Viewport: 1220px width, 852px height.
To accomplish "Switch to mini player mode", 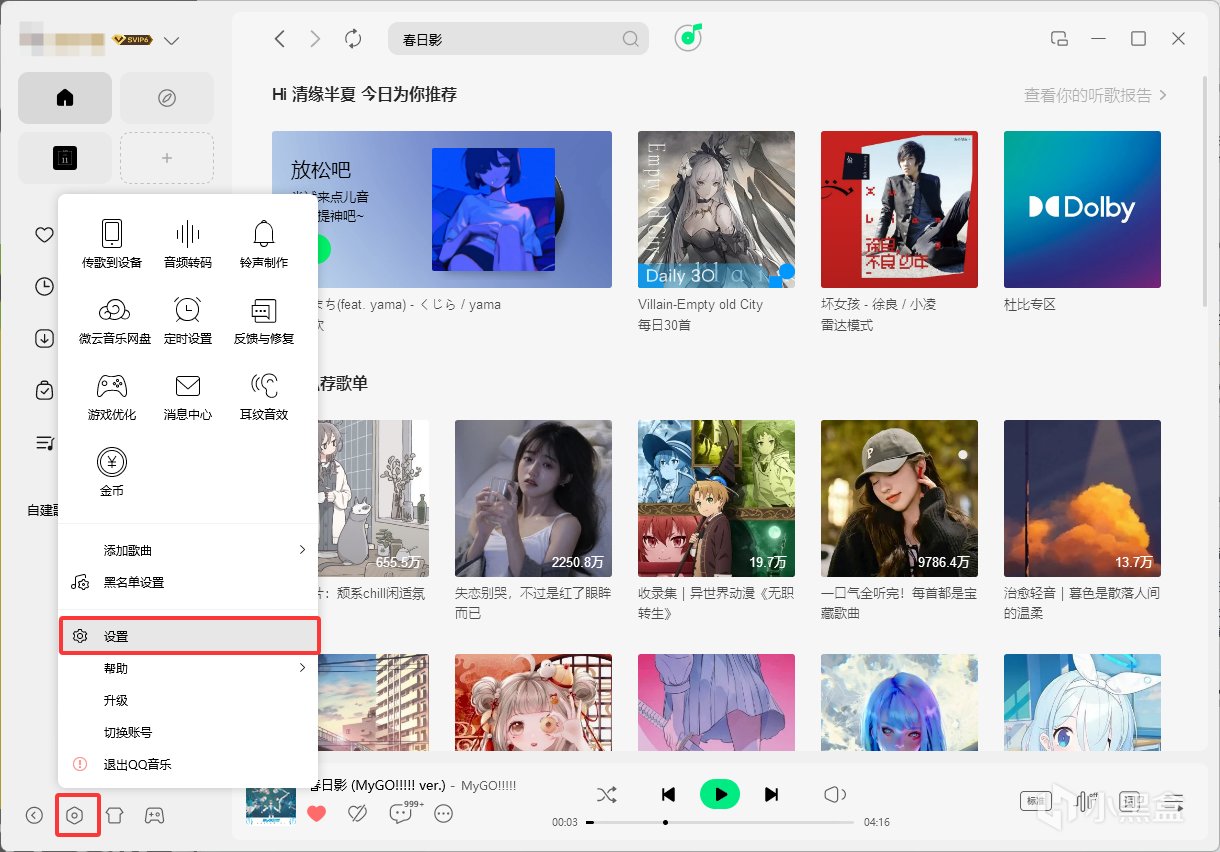I will (x=1059, y=39).
